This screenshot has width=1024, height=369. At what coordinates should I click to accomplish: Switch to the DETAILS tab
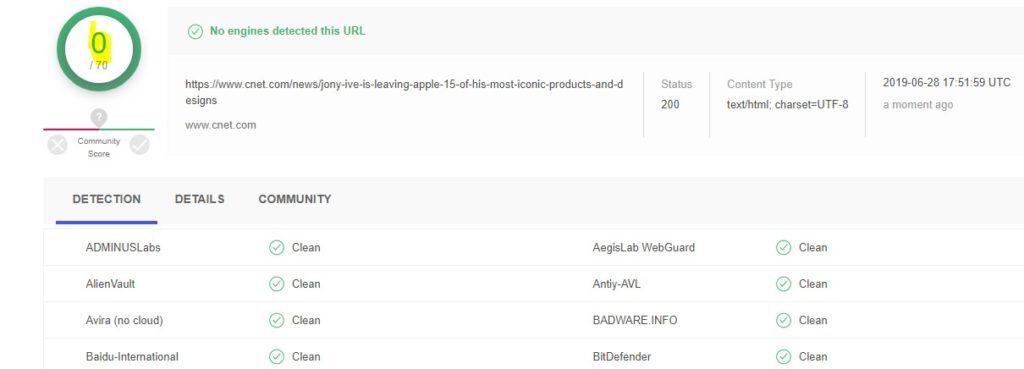200,199
